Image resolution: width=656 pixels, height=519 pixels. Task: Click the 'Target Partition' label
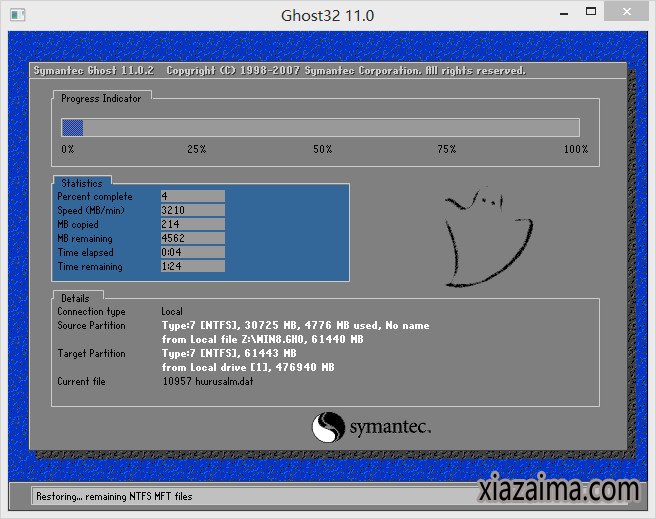91,353
